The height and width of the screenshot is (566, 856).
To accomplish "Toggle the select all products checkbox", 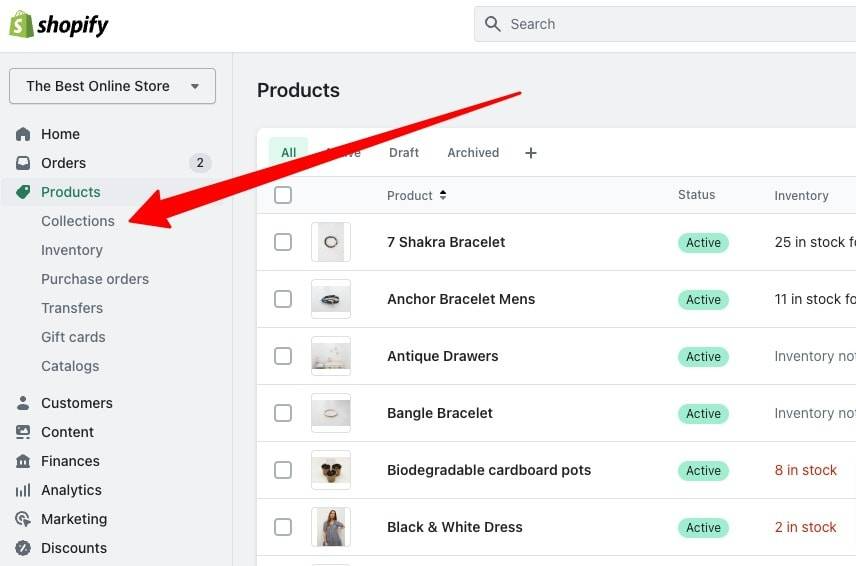I will click(283, 195).
